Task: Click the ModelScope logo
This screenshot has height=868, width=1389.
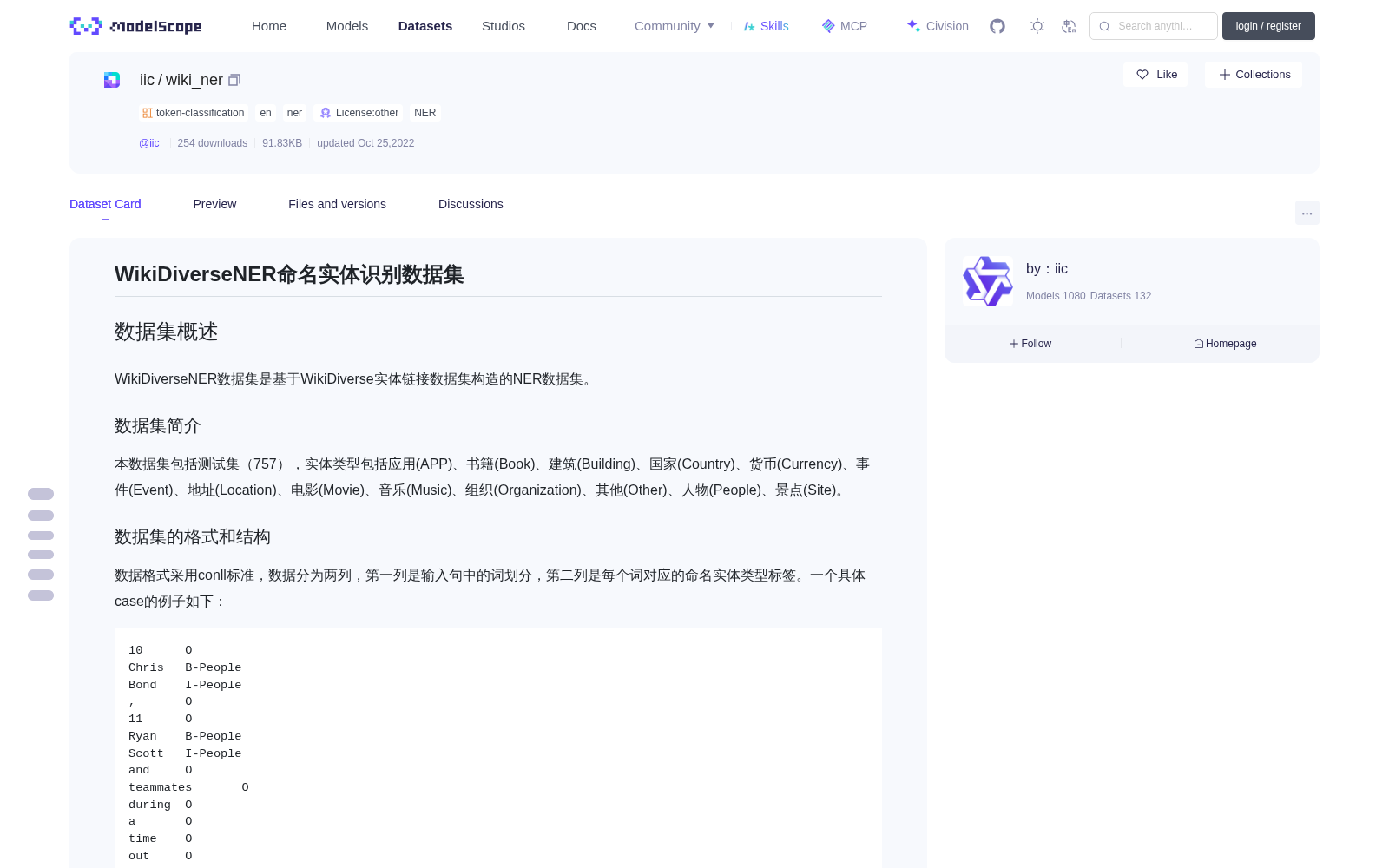Action: pos(136,26)
